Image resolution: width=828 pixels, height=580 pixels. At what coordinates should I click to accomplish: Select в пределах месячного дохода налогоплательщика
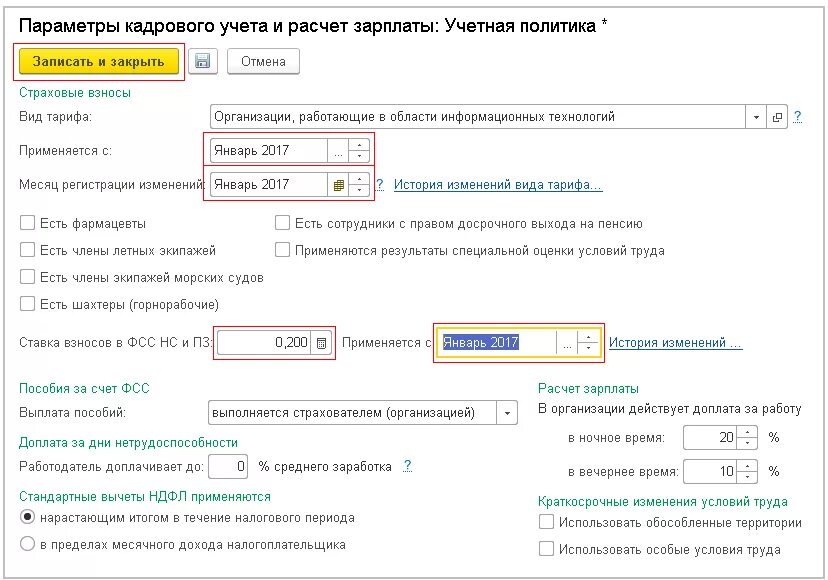[27, 544]
